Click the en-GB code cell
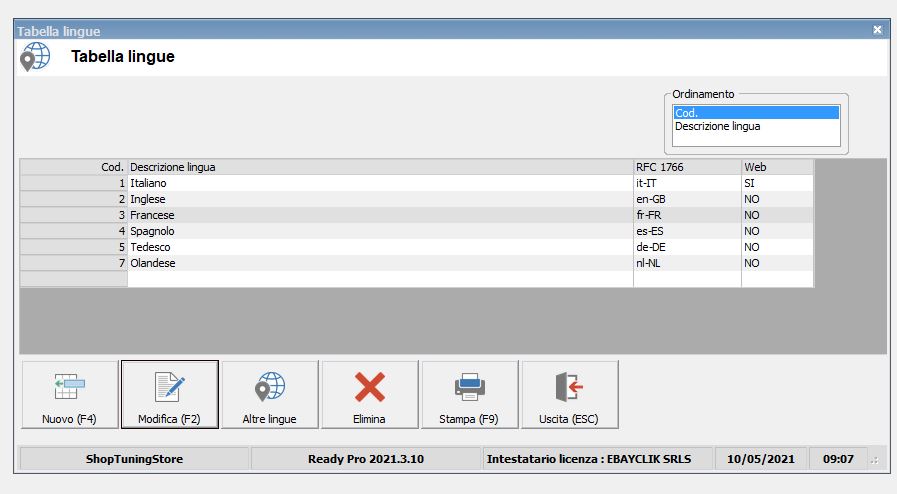 (687, 199)
